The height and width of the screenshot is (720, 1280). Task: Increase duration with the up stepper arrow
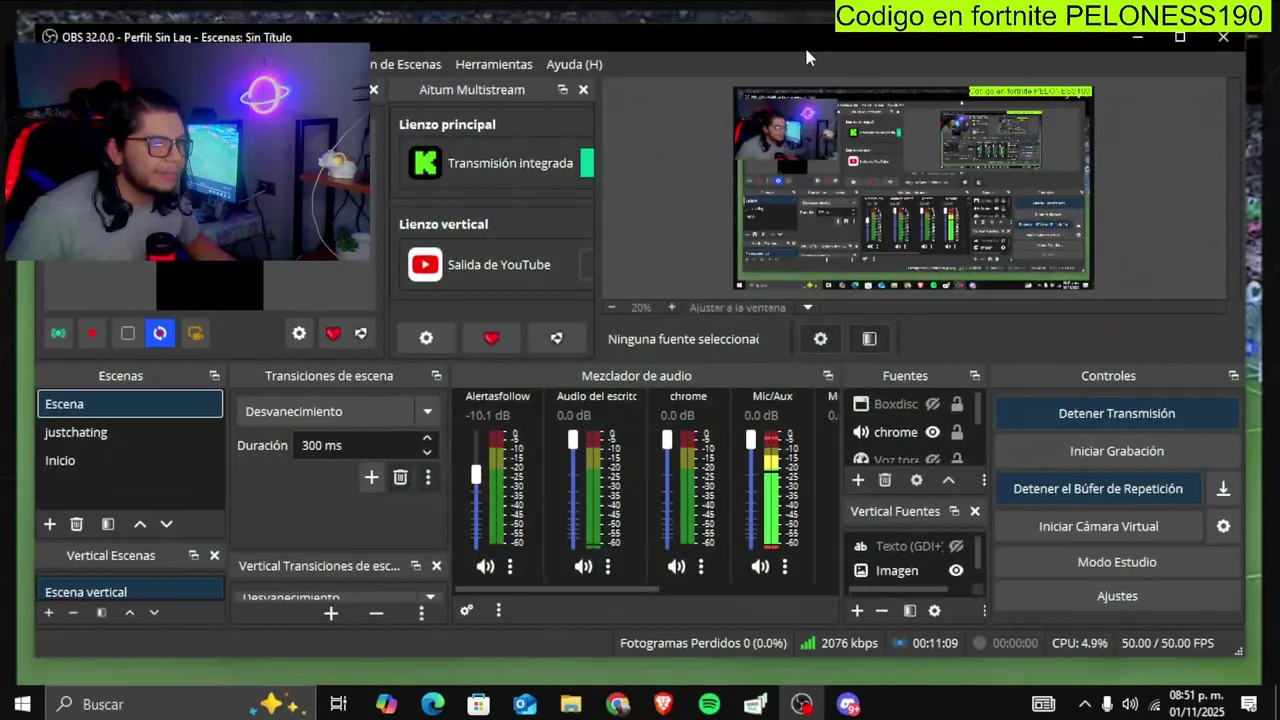point(427,438)
